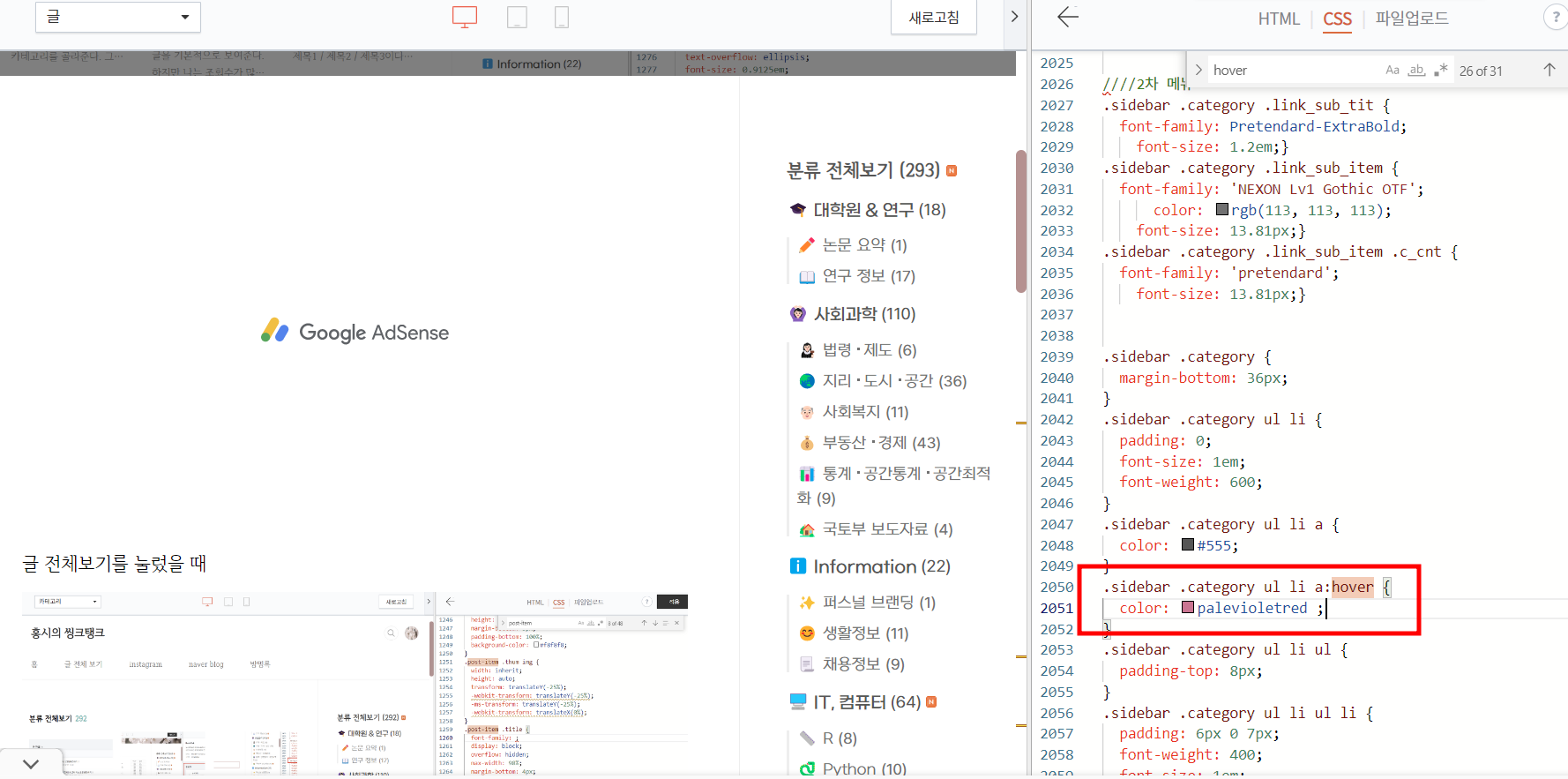
Task: Click the globe icon by 지리·도시·공간
Action: click(806, 381)
